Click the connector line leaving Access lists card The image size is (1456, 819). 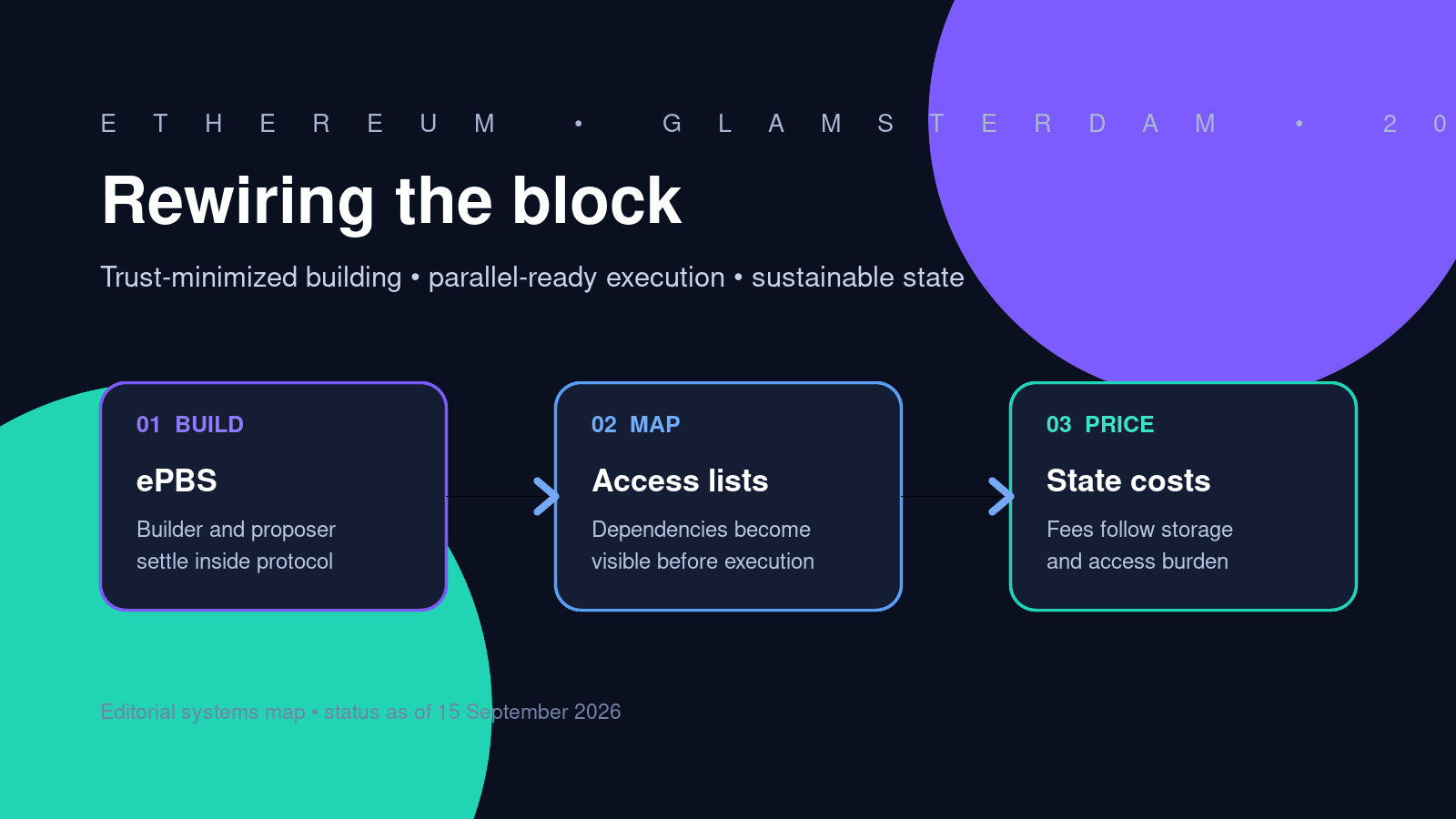(x=946, y=496)
